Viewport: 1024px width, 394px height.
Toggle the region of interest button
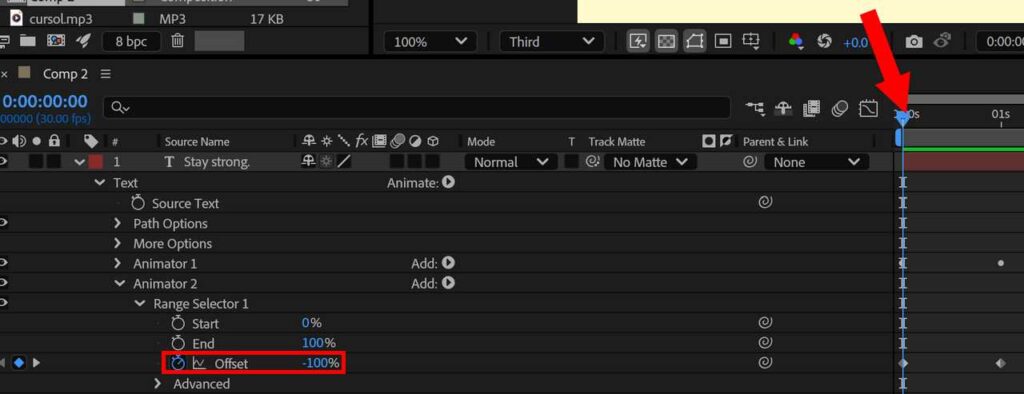[x=723, y=42]
